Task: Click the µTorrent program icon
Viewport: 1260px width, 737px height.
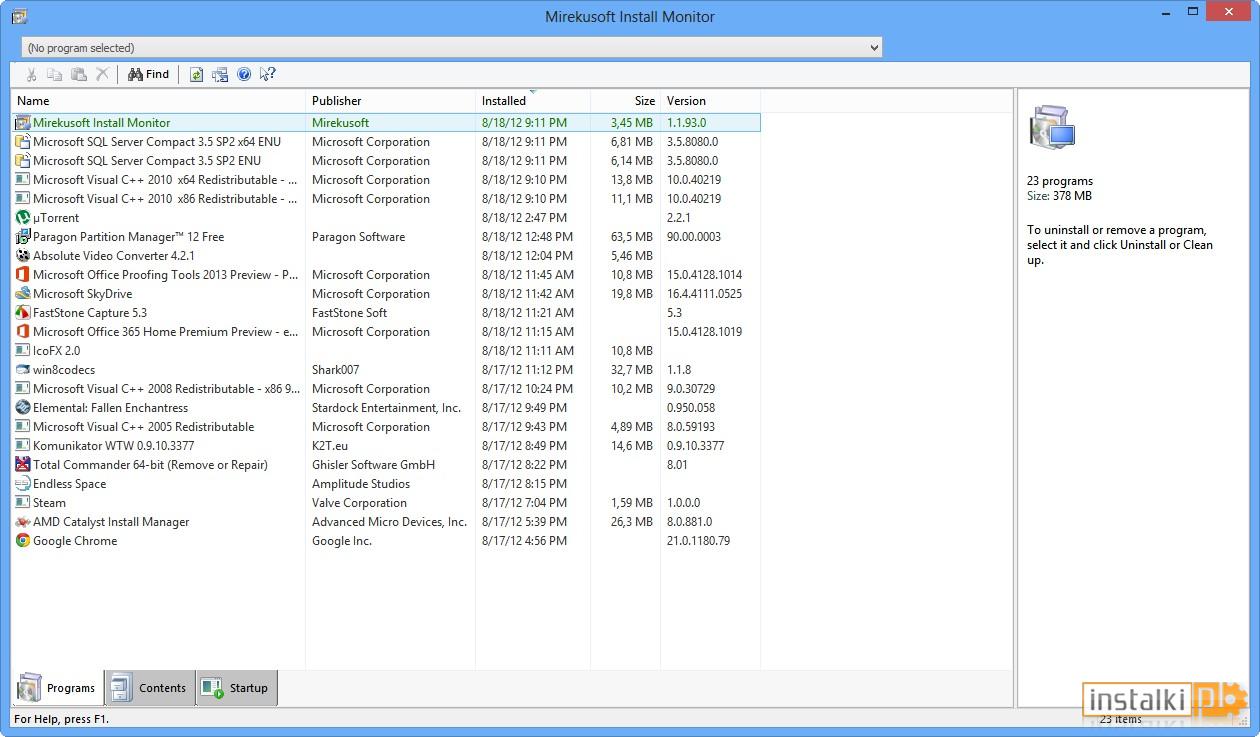Action: point(23,218)
